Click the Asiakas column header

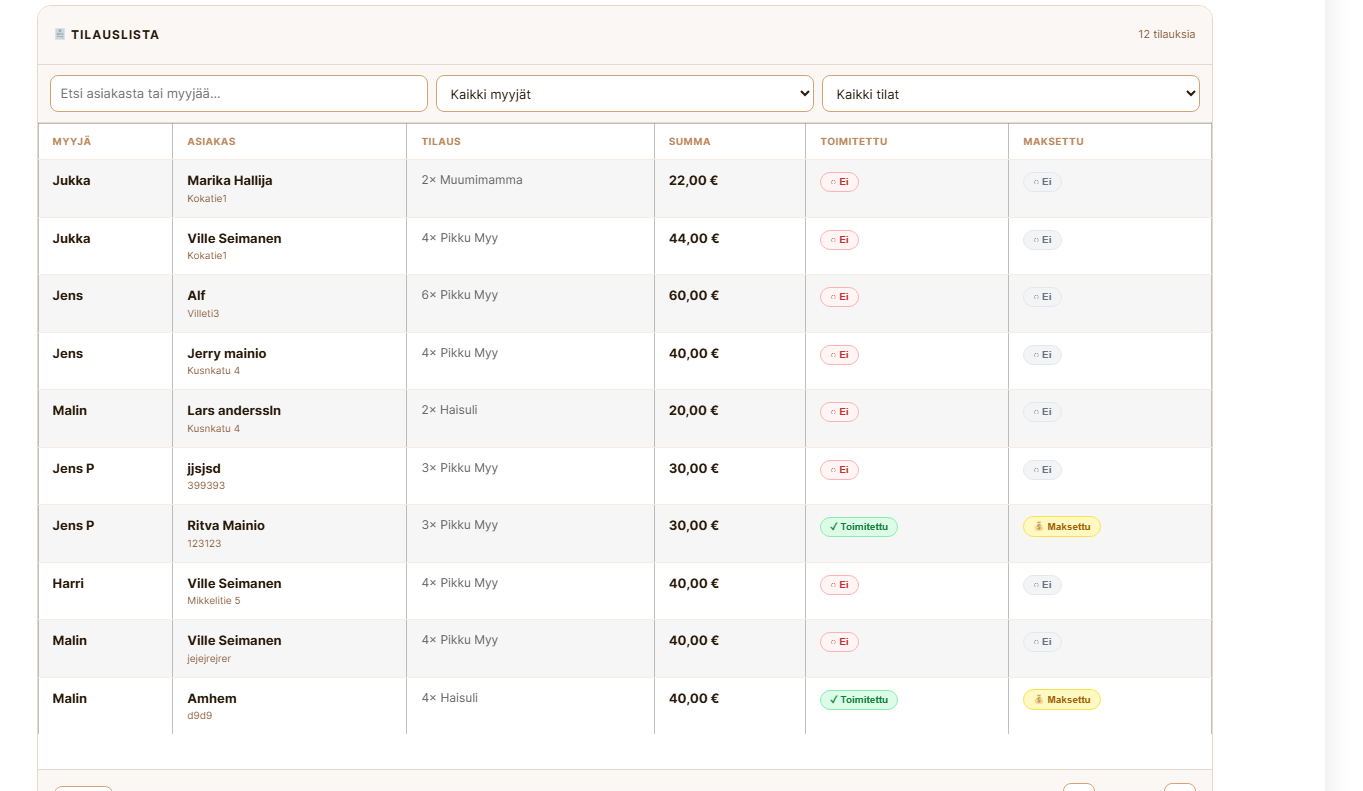point(211,142)
